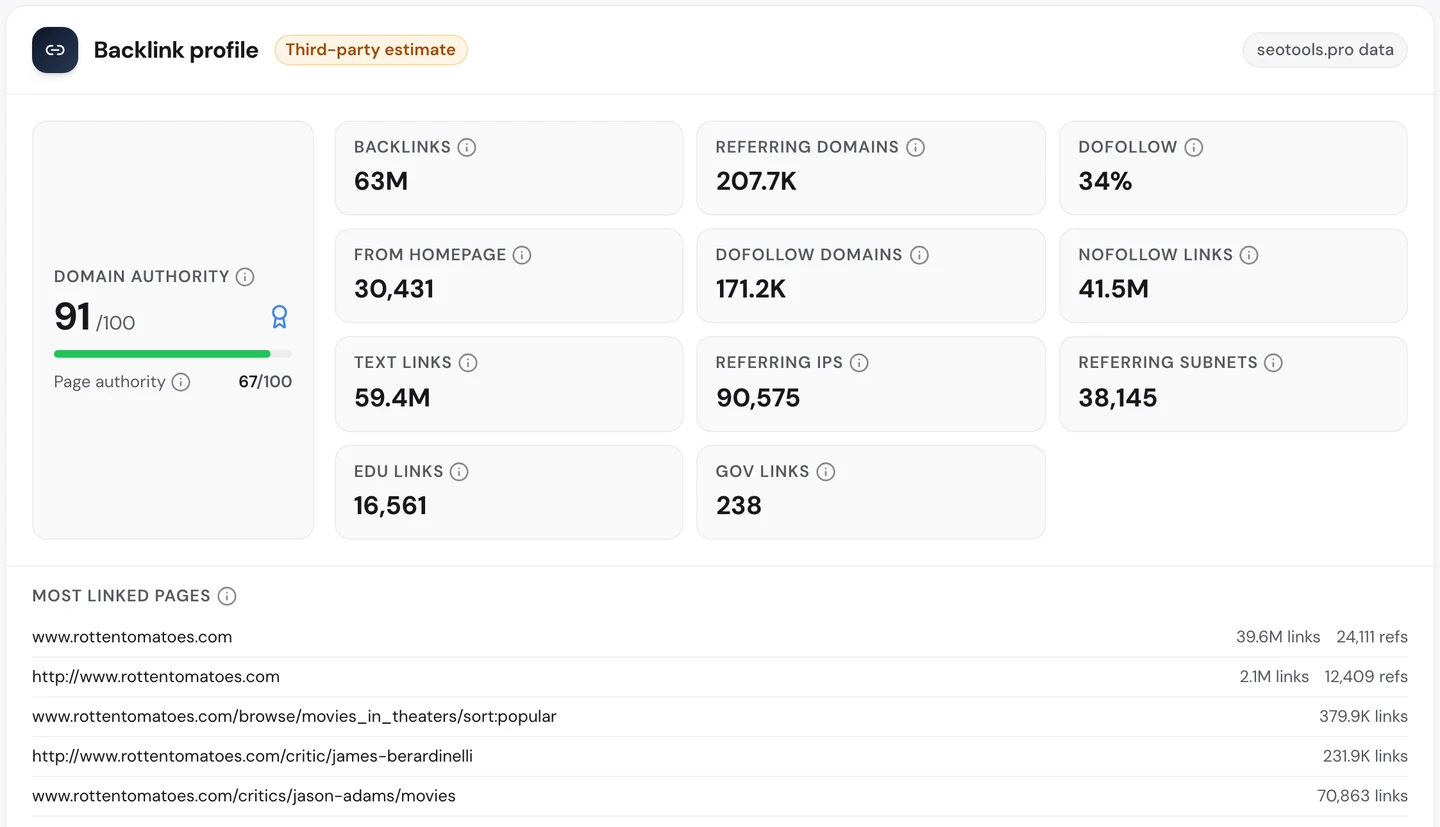Image resolution: width=1440 pixels, height=827 pixels.
Task: Open info icon for Referring IPs
Action: point(859,363)
